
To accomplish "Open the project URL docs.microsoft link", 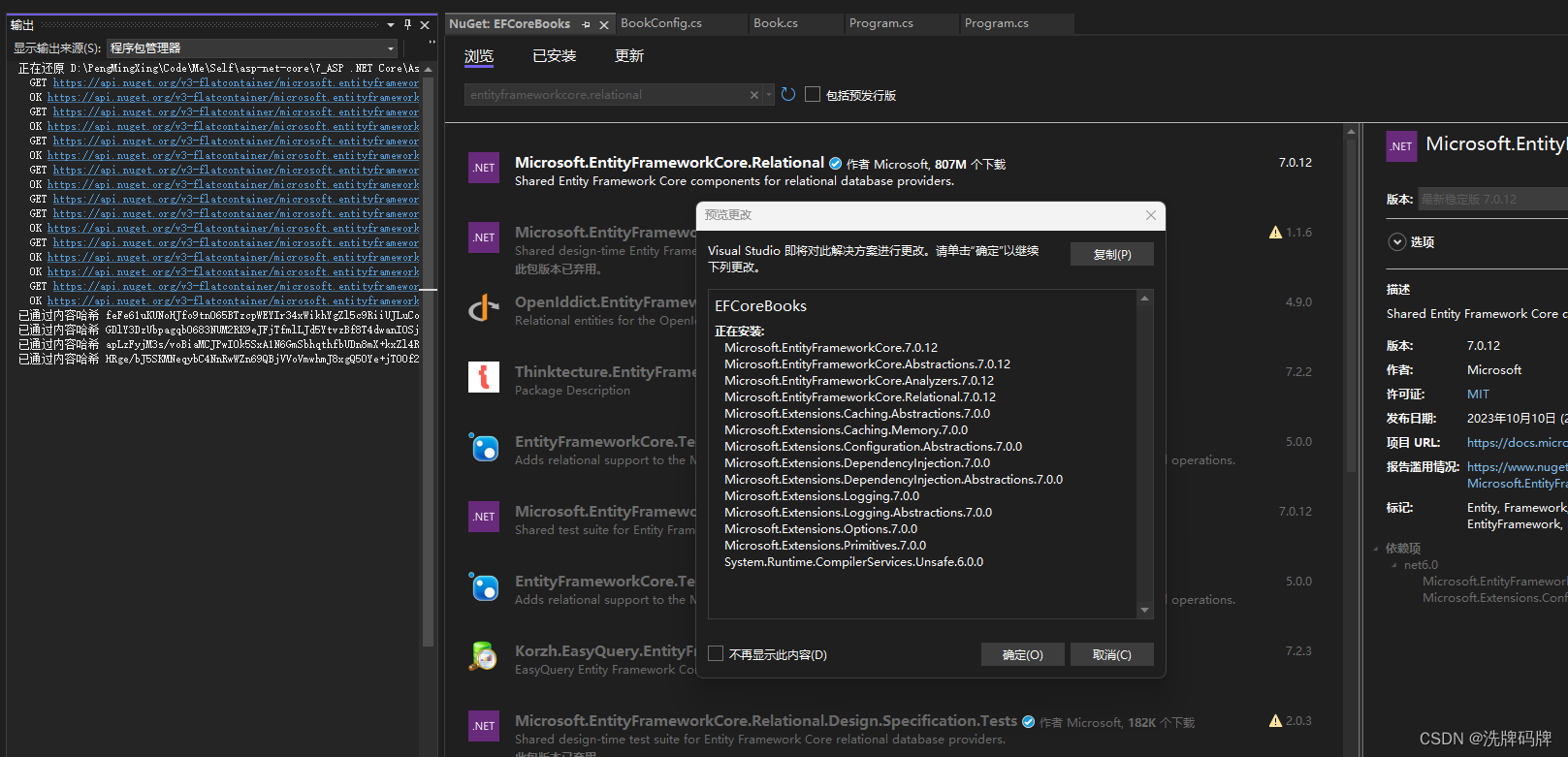I will [x=1517, y=443].
